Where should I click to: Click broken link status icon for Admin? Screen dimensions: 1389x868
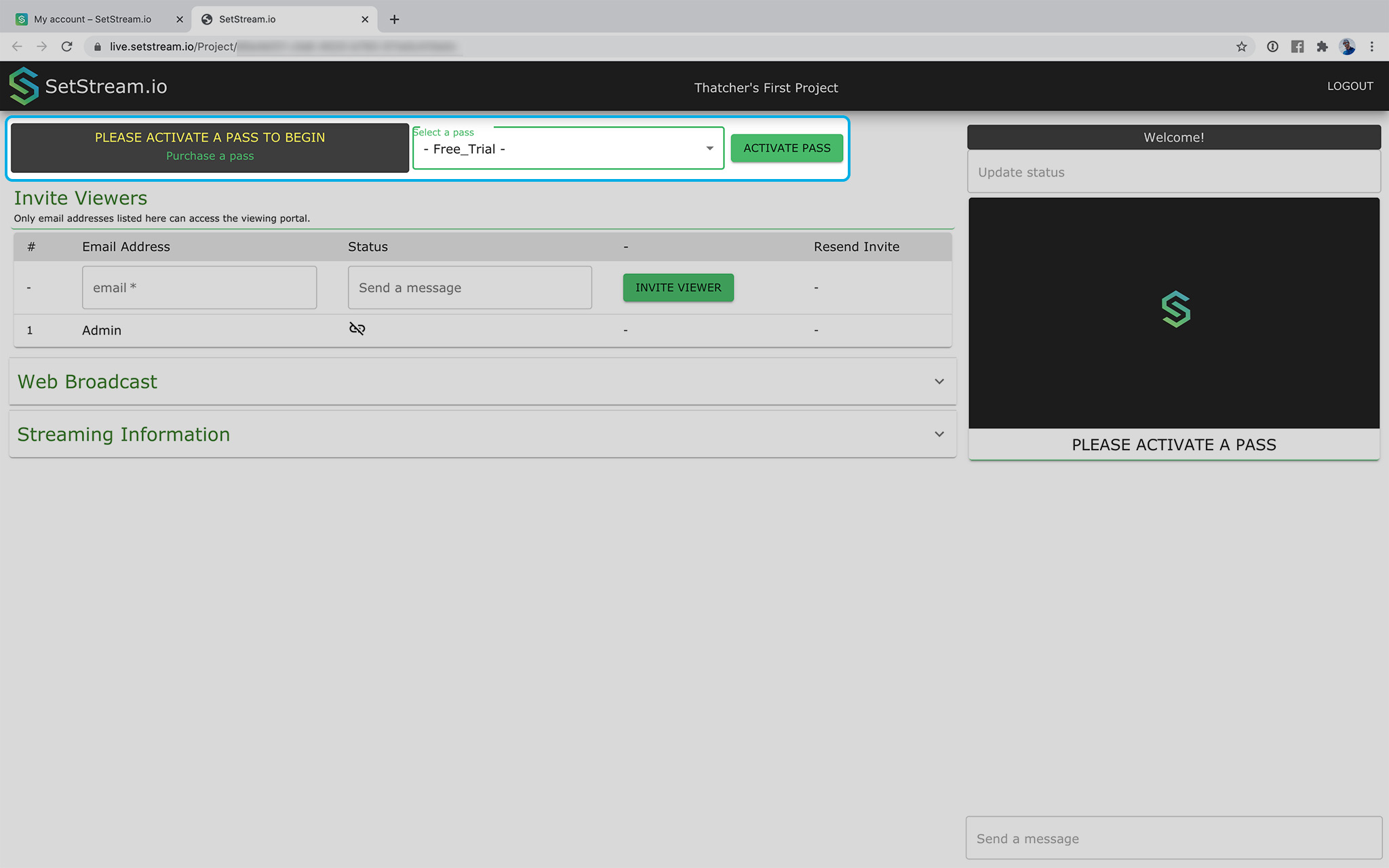click(x=357, y=329)
